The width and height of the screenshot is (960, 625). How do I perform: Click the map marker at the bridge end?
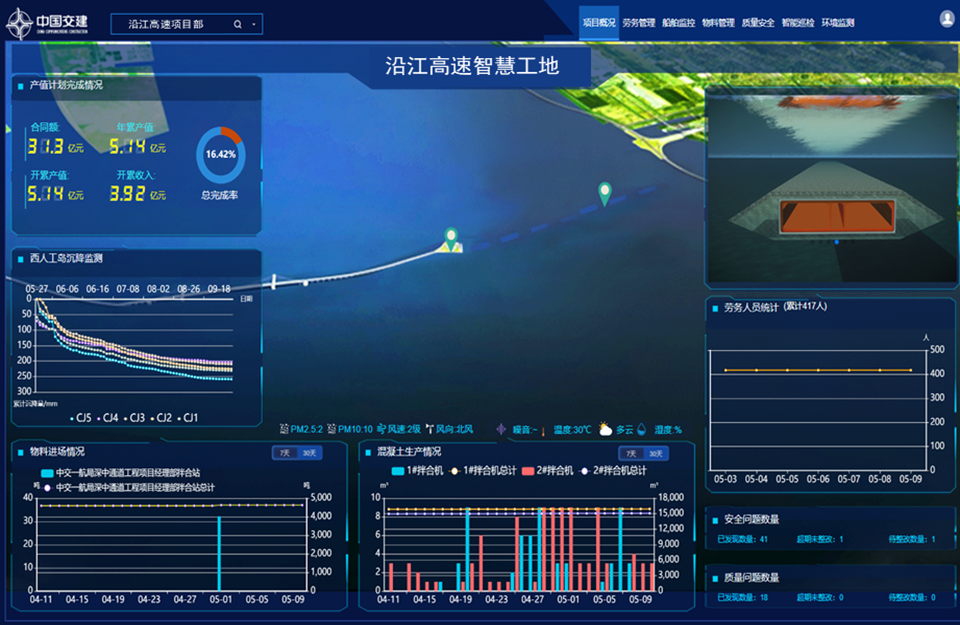click(452, 239)
